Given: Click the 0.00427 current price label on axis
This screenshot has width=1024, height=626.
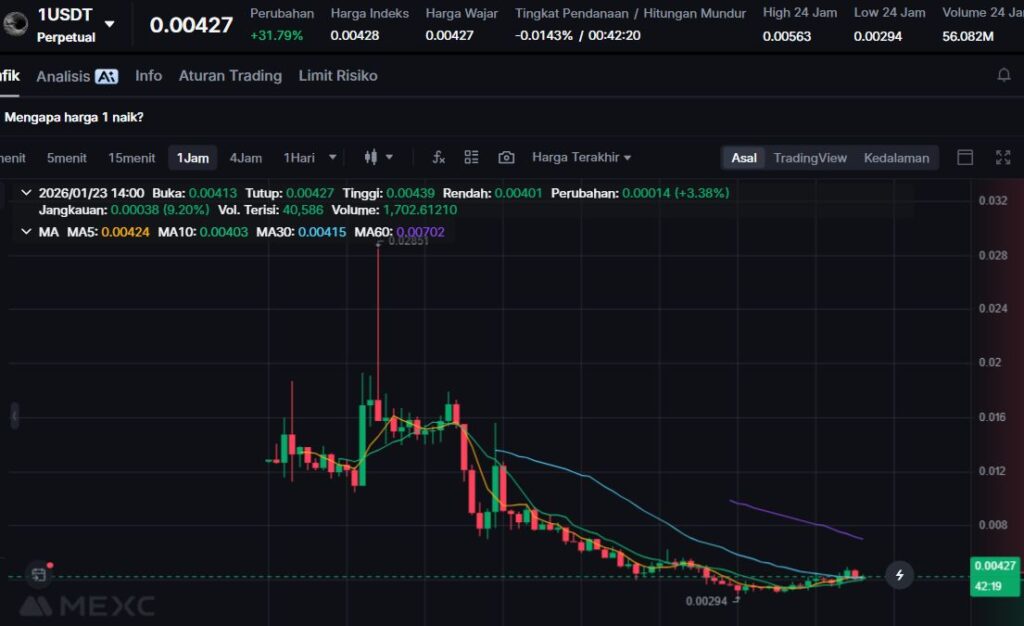Looking at the screenshot, I should click(994, 566).
